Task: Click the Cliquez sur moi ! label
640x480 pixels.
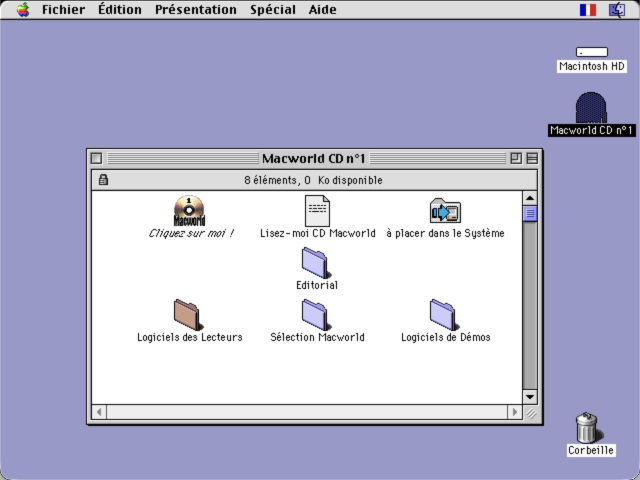Action: (x=191, y=233)
